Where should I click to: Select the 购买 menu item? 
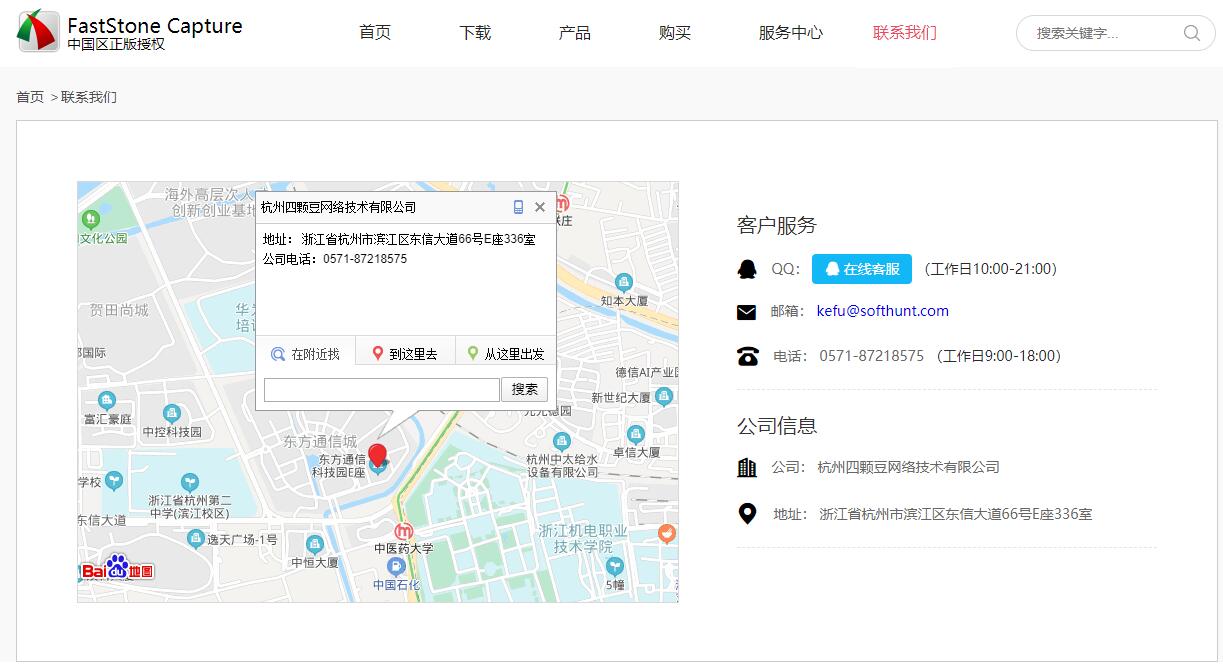[x=675, y=33]
